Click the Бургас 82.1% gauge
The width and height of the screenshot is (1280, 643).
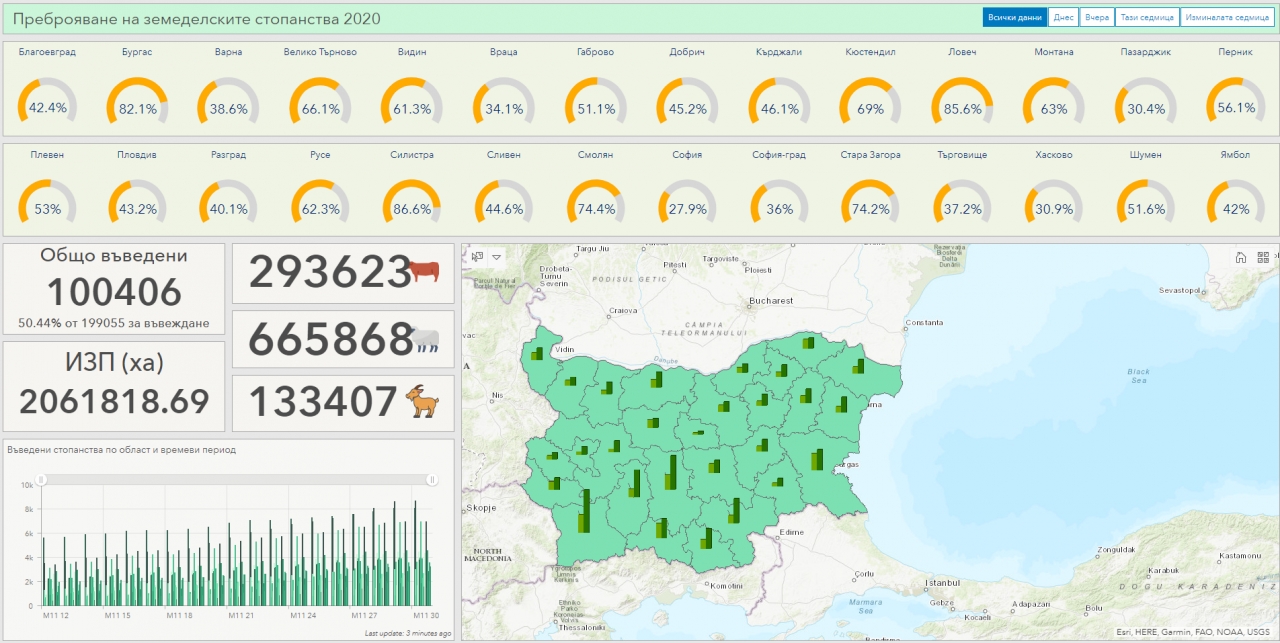pos(137,100)
